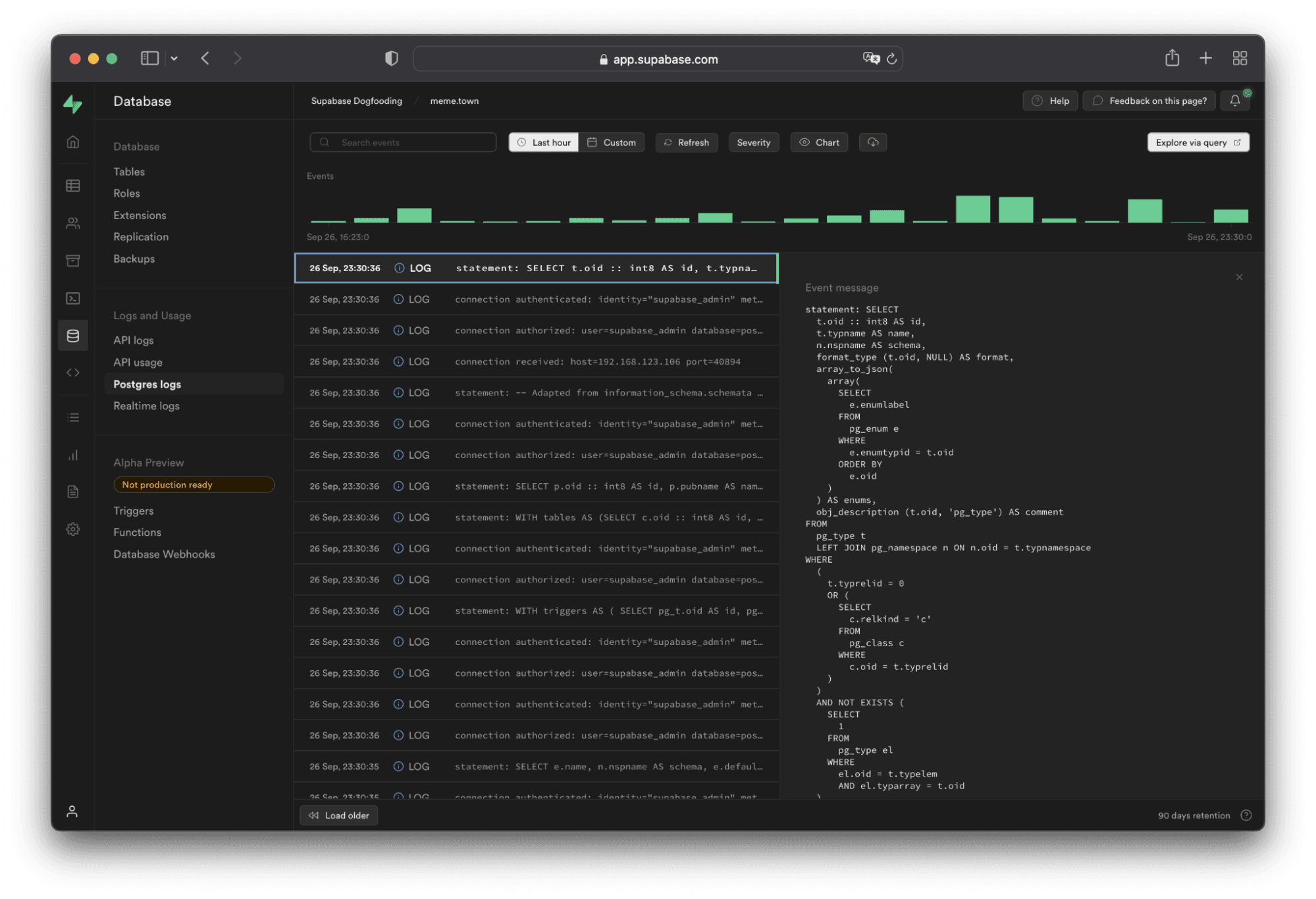1316x899 pixels.
Task: Select API logs in the sidebar
Action: coord(133,340)
